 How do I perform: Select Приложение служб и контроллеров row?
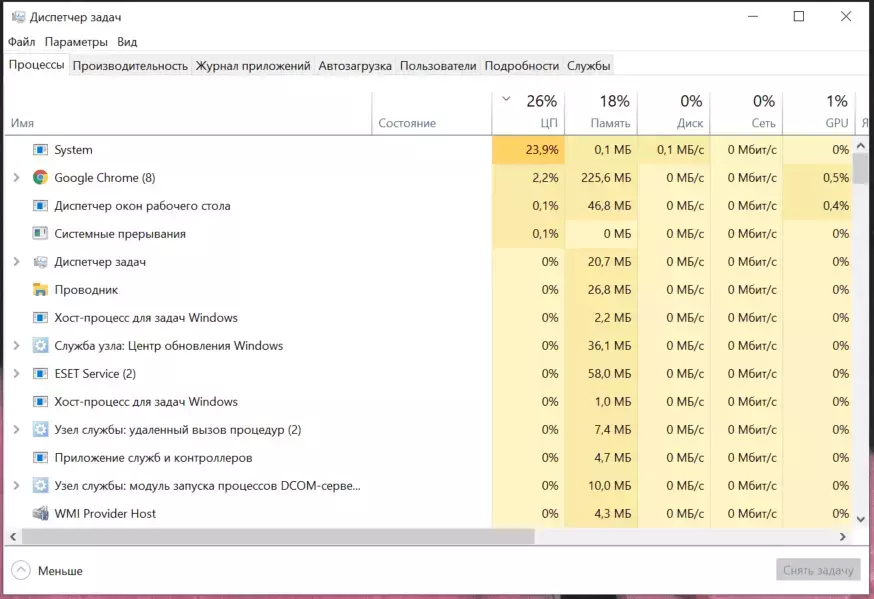pos(429,457)
